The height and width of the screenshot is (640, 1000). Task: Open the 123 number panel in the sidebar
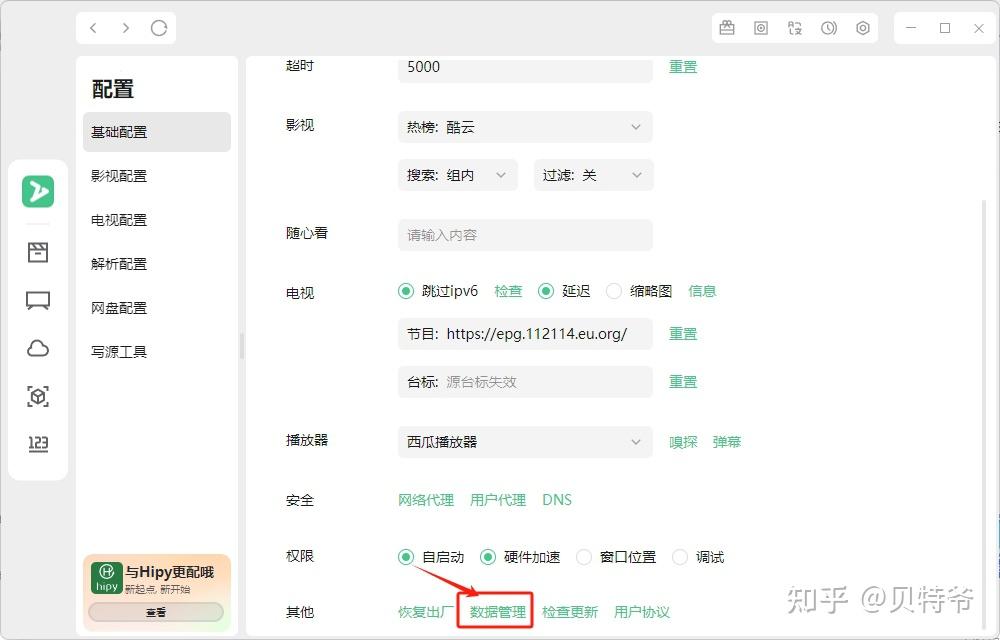click(x=37, y=444)
